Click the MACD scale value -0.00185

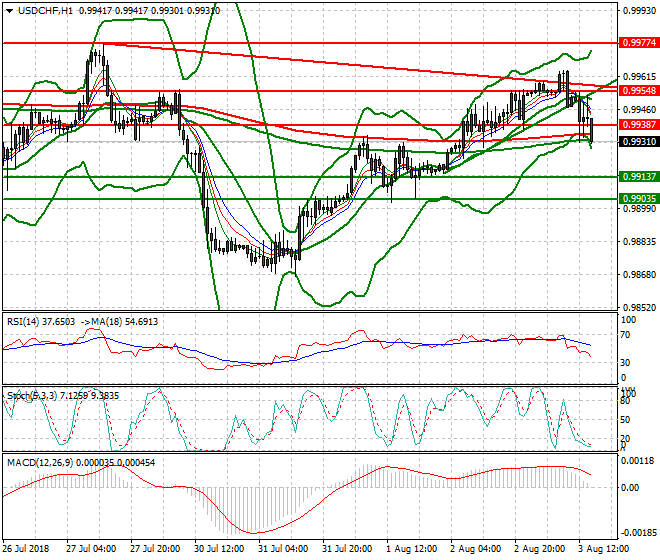point(637,533)
